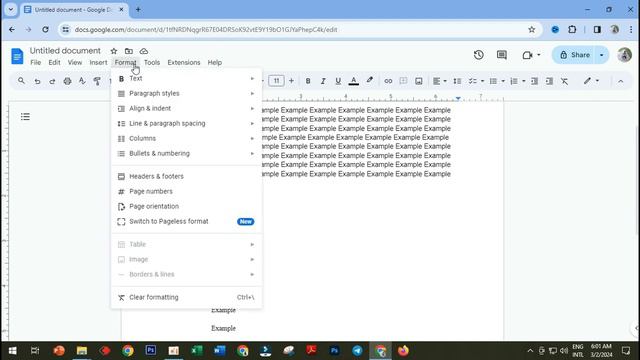Click the Untitled document title
The width and height of the screenshot is (640, 360).
(65, 51)
